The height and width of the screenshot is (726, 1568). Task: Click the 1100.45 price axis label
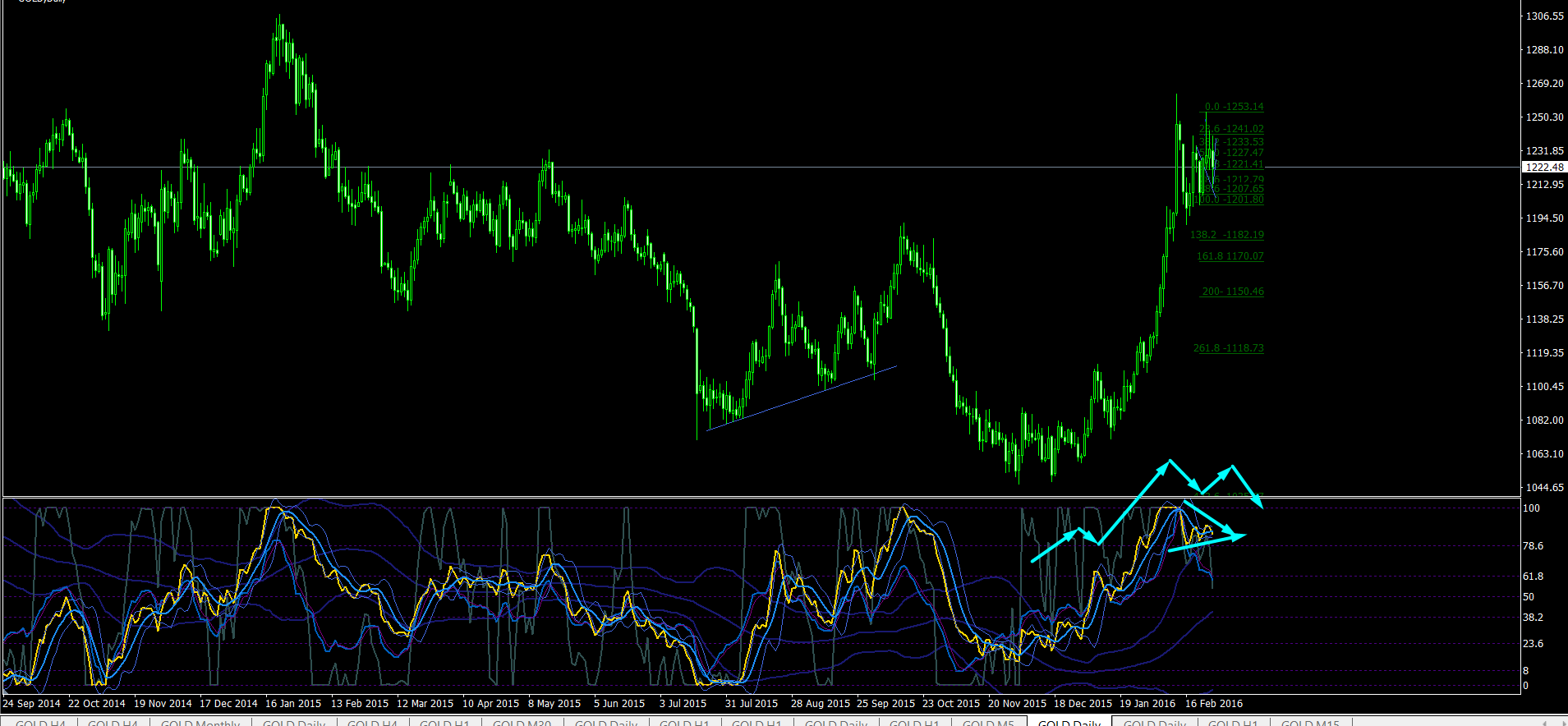click(1544, 387)
